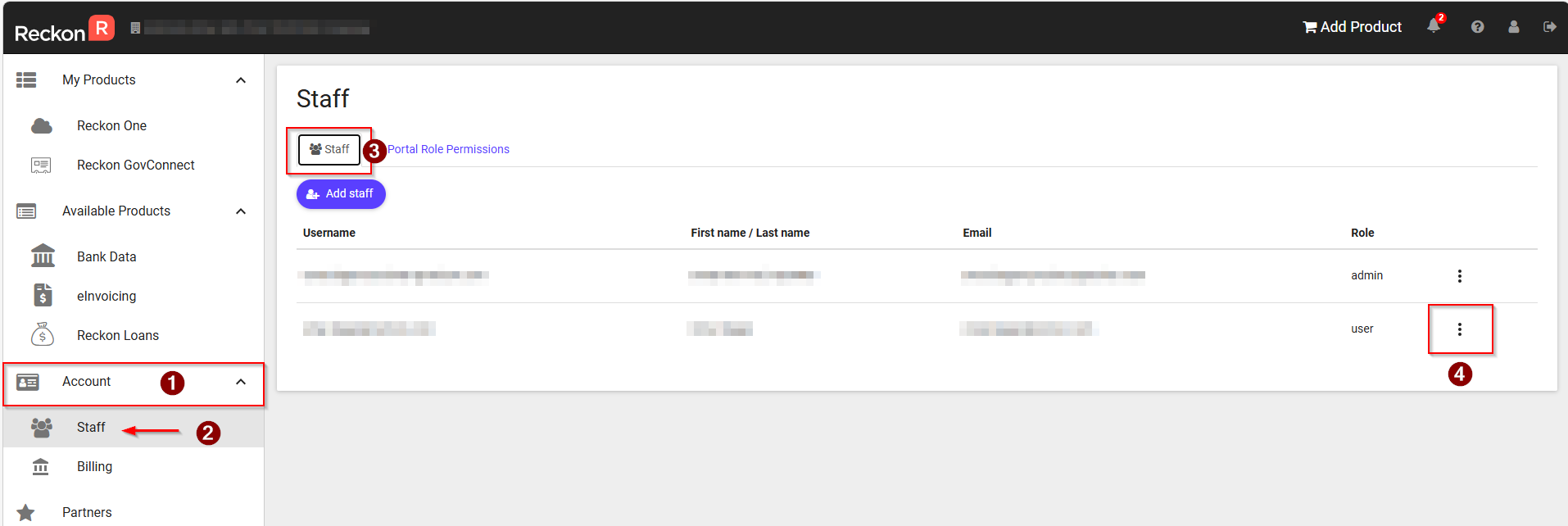Click the Add Product cart button
This screenshot has height=526, width=1568.
point(1353,27)
